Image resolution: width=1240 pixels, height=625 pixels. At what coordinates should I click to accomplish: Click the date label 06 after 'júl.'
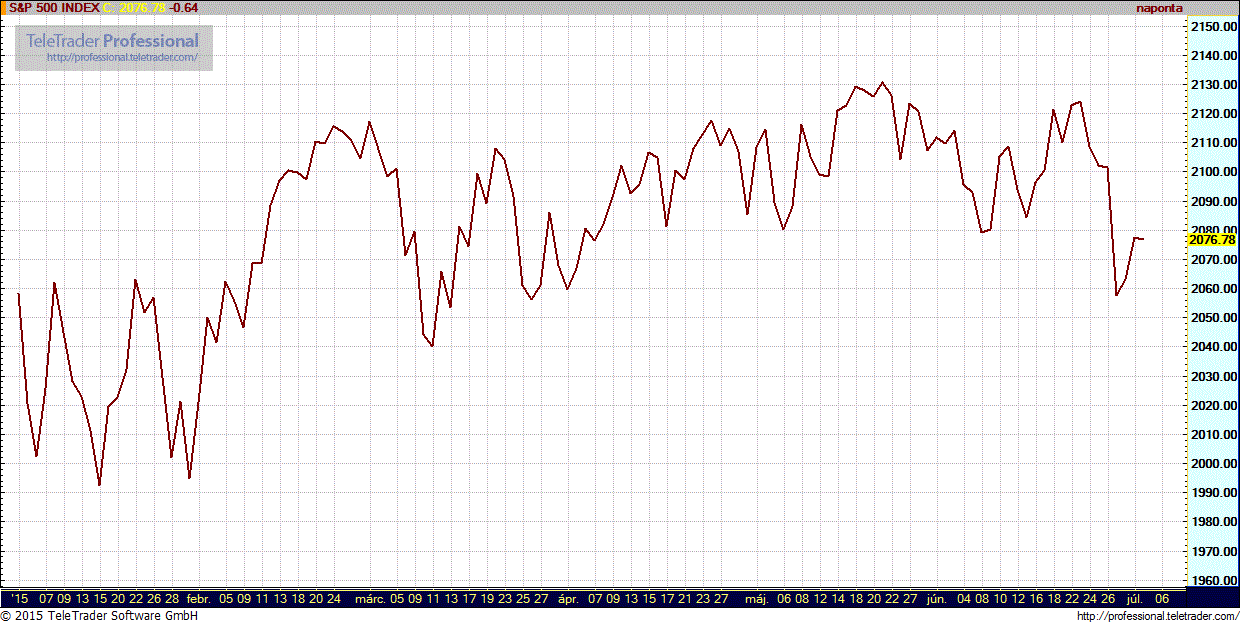(x=1162, y=599)
